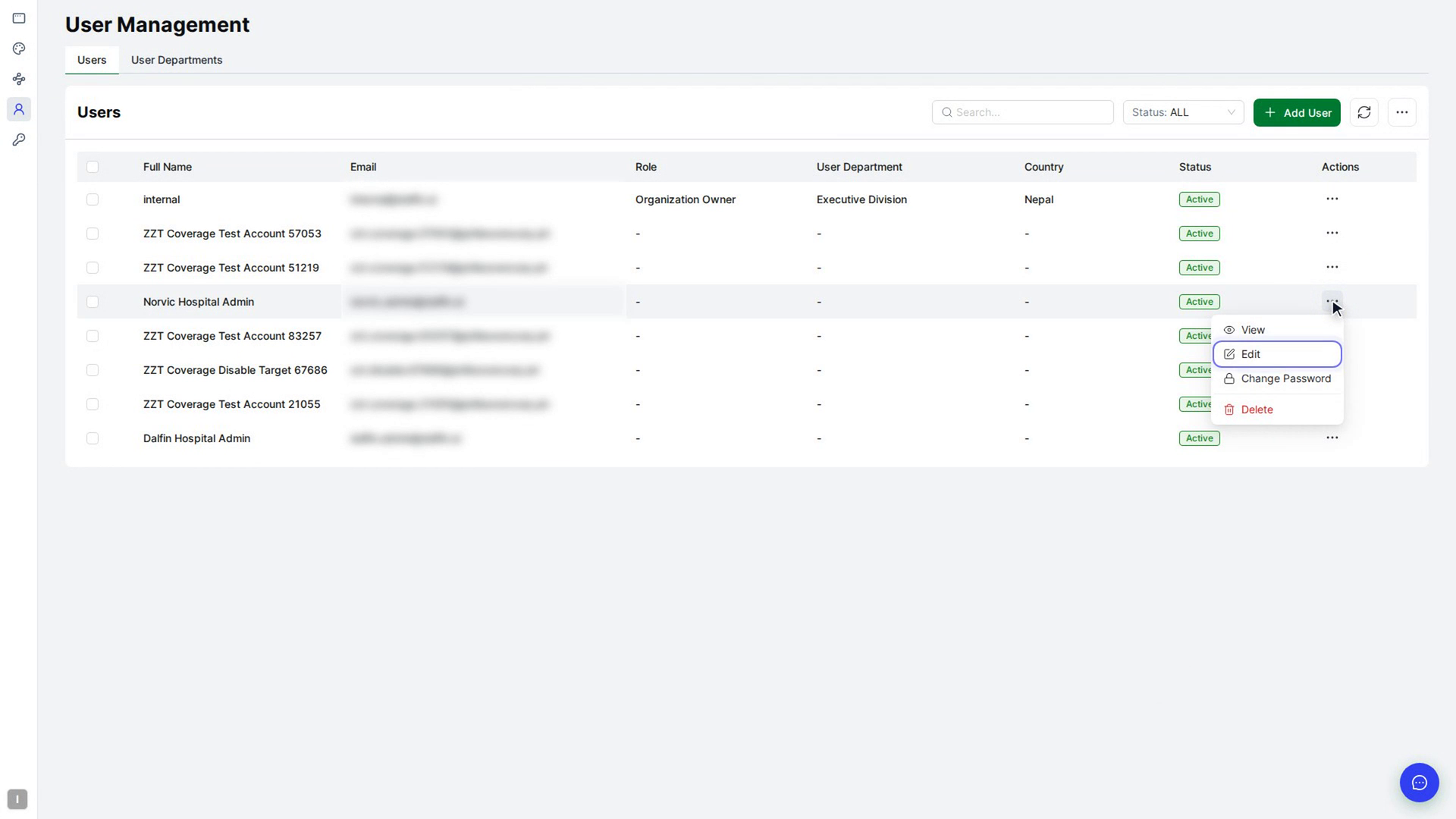Click the search magnifier icon

(946, 112)
